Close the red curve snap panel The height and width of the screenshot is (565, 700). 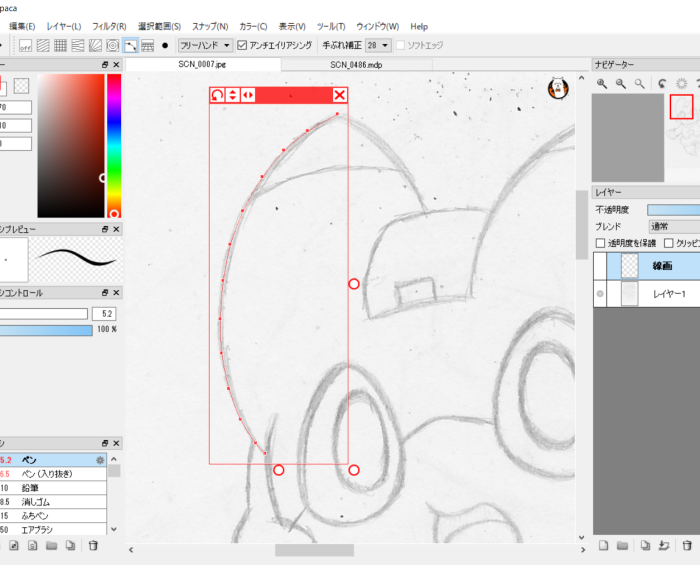pos(340,95)
